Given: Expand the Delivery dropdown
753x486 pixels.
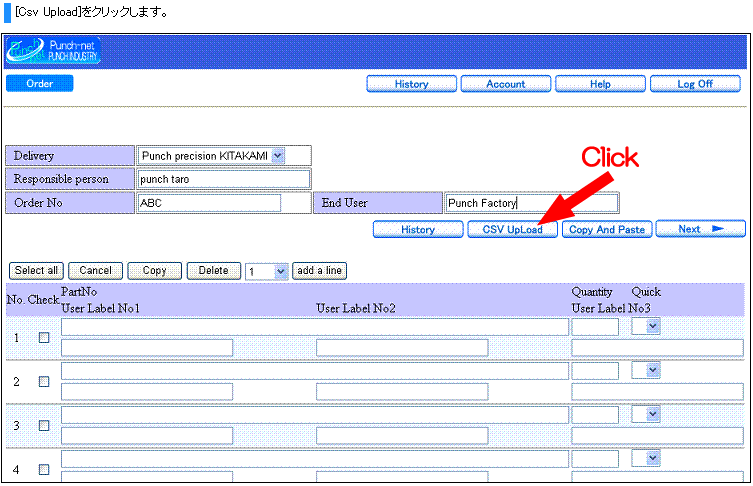Looking at the screenshot, I should (278, 156).
